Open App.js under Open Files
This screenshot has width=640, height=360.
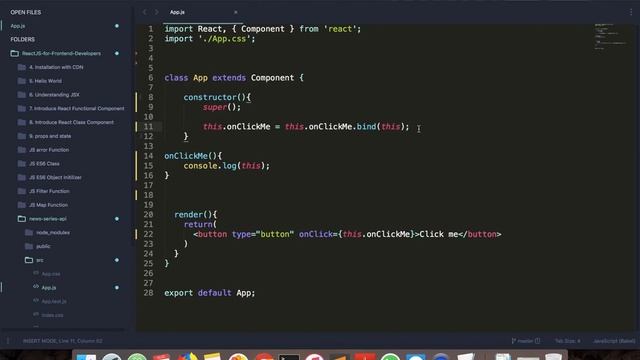pos(18,26)
